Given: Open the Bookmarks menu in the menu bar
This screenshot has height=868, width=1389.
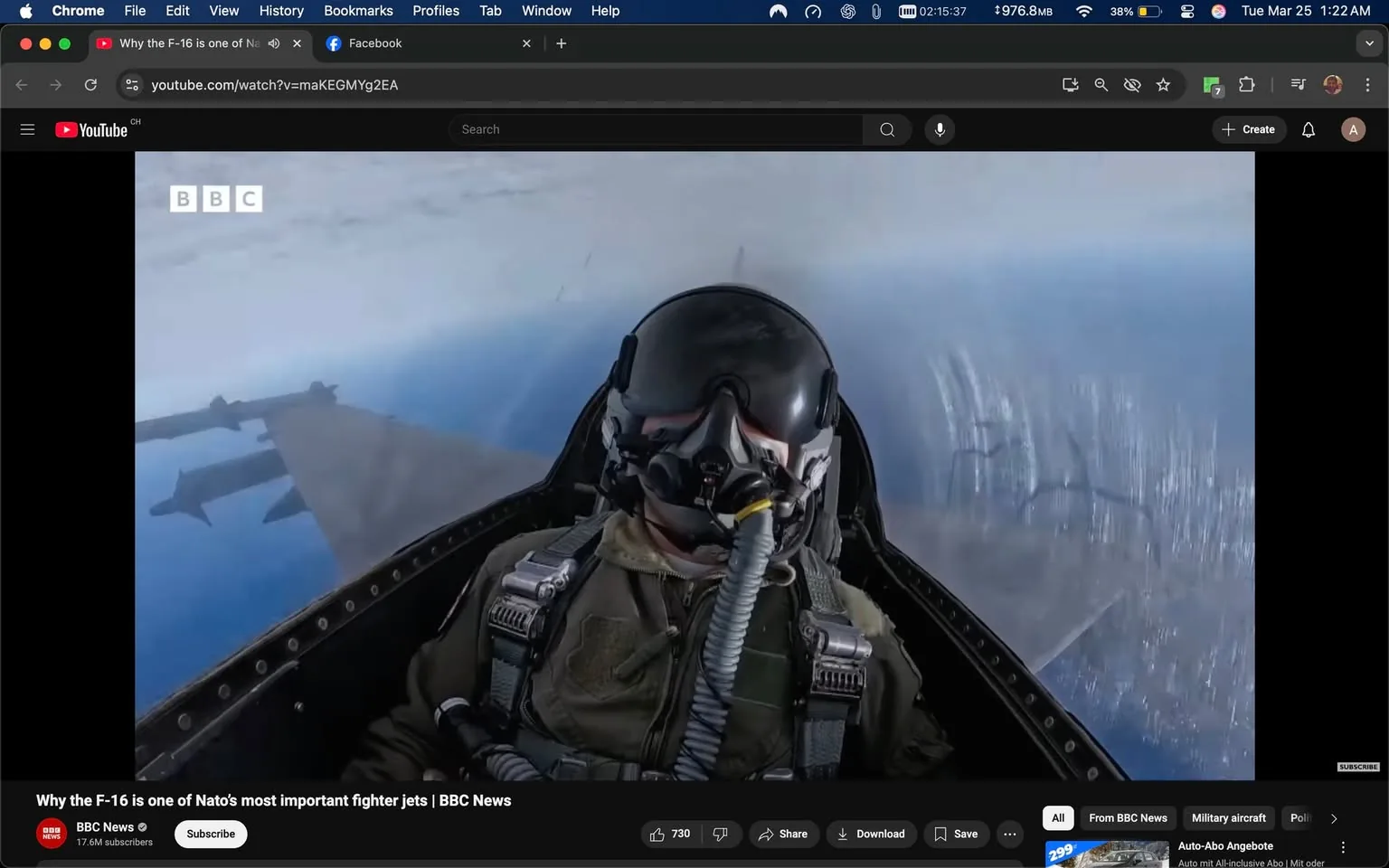Looking at the screenshot, I should click(x=358, y=11).
